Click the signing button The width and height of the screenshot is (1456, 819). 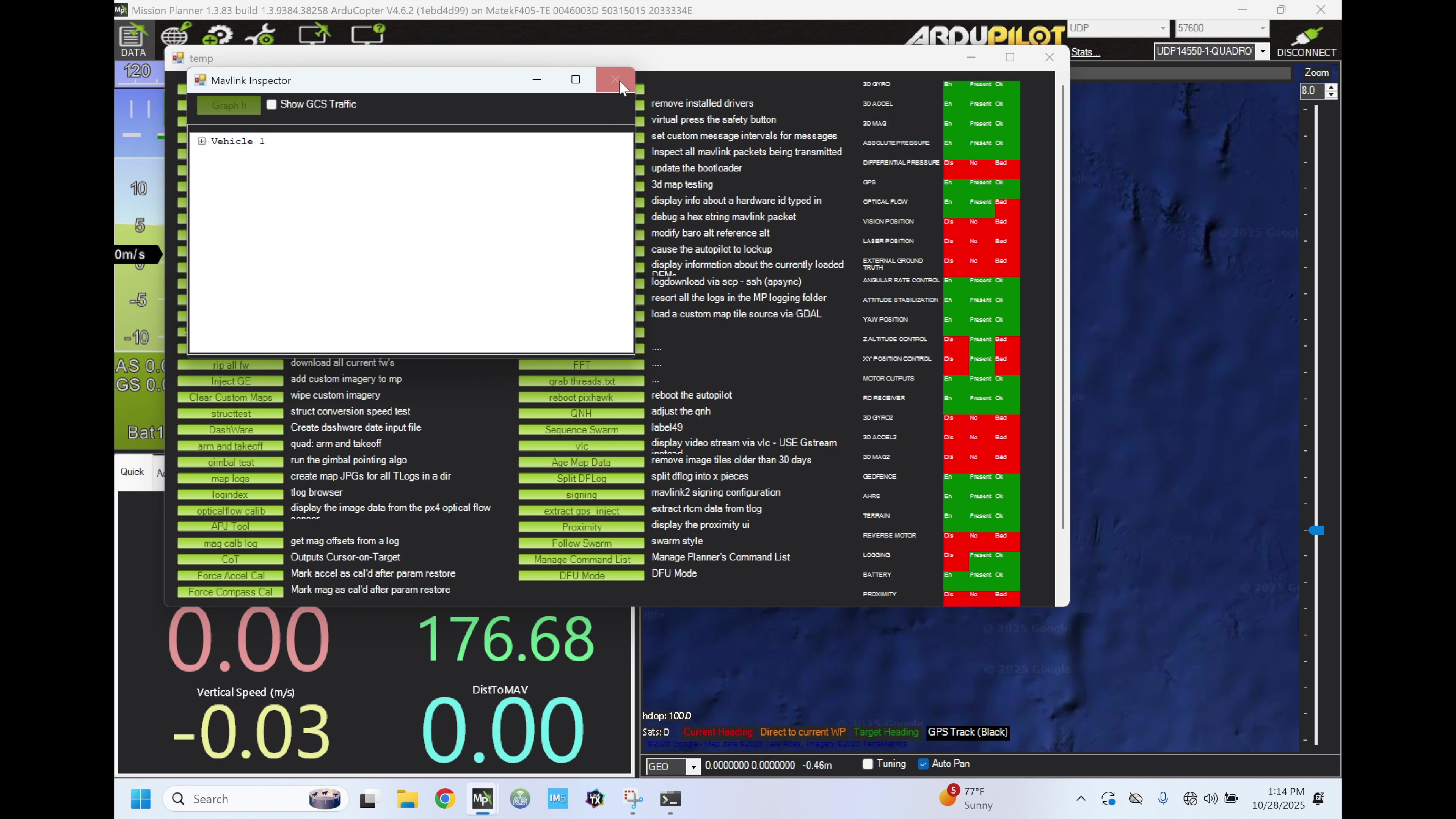point(581,494)
